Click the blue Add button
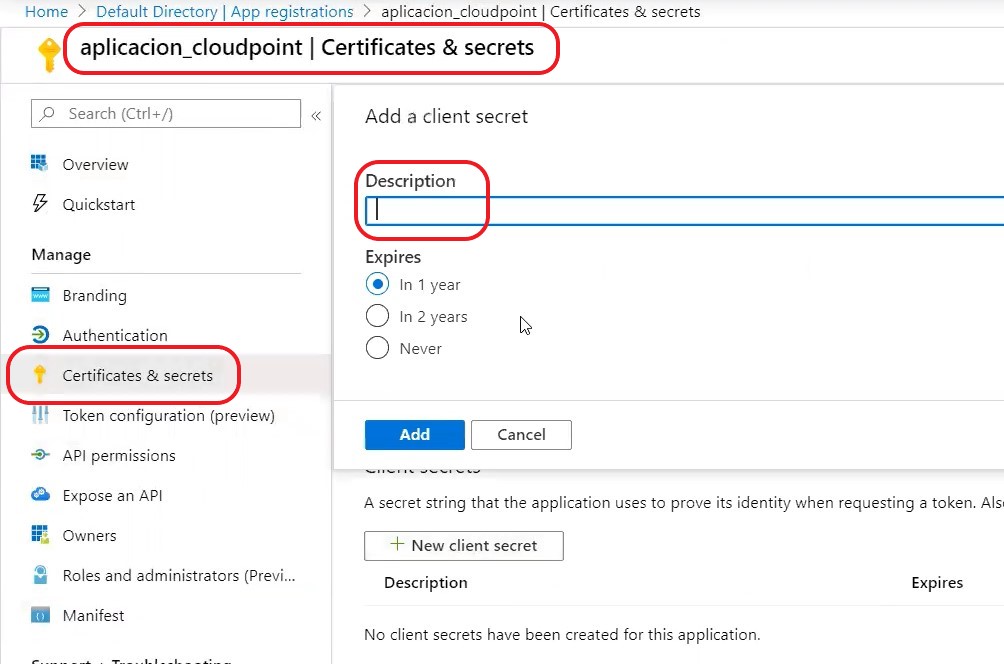The image size is (1004, 664). click(x=414, y=435)
